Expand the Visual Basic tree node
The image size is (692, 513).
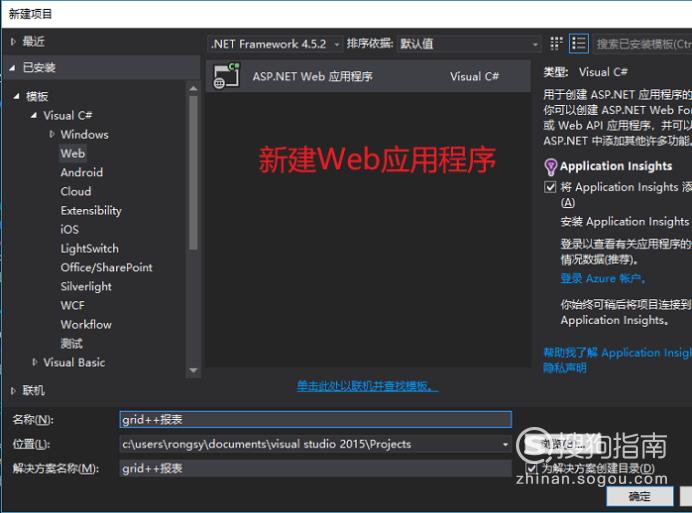coord(34,362)
